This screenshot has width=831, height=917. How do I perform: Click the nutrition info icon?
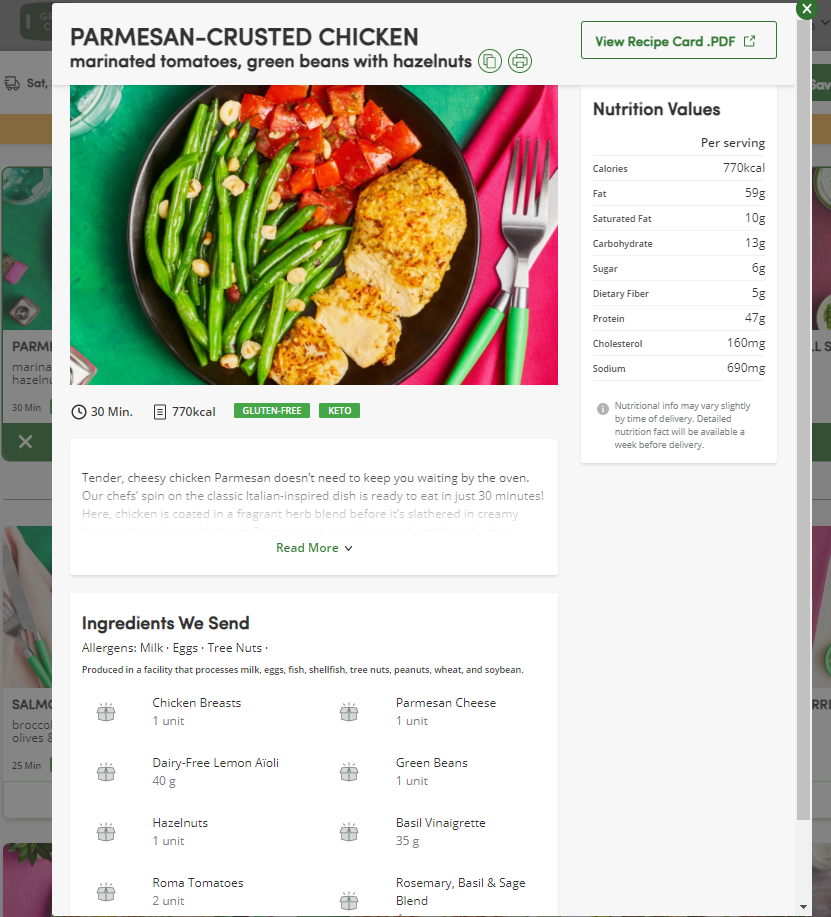[602, 409]
